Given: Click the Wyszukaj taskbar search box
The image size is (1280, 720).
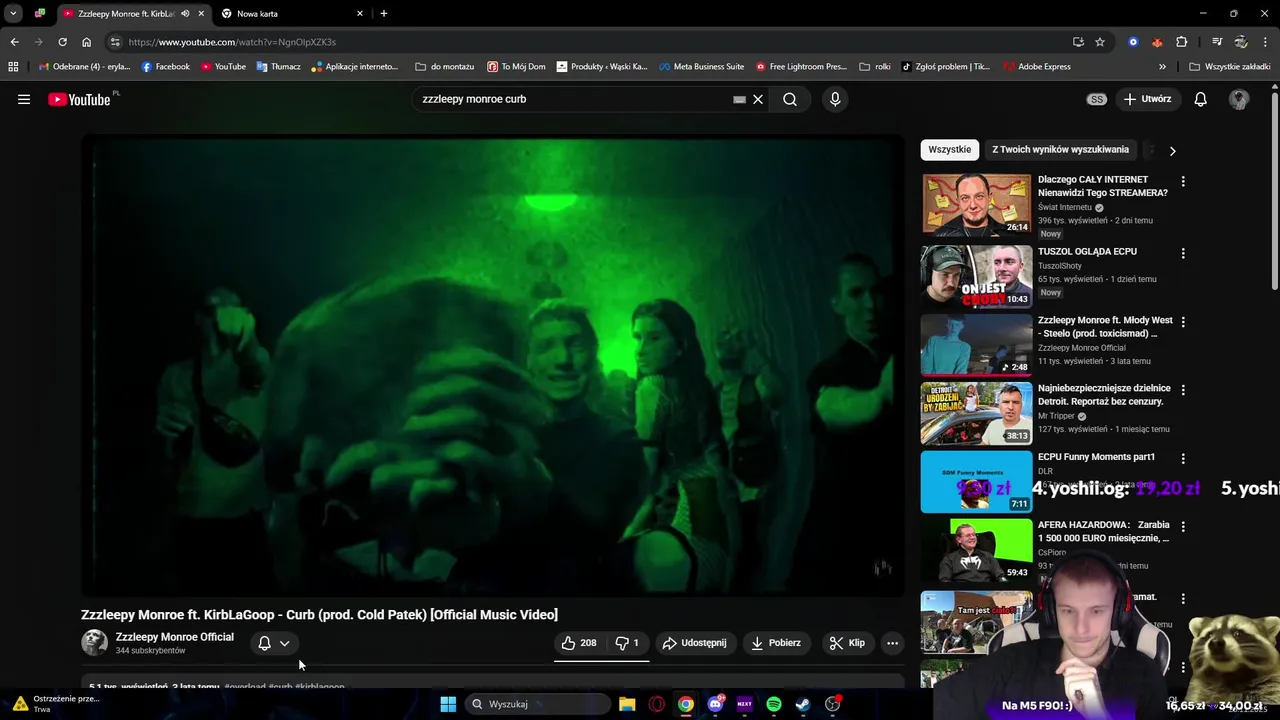Looking at the screenshot, I should 538,704.
